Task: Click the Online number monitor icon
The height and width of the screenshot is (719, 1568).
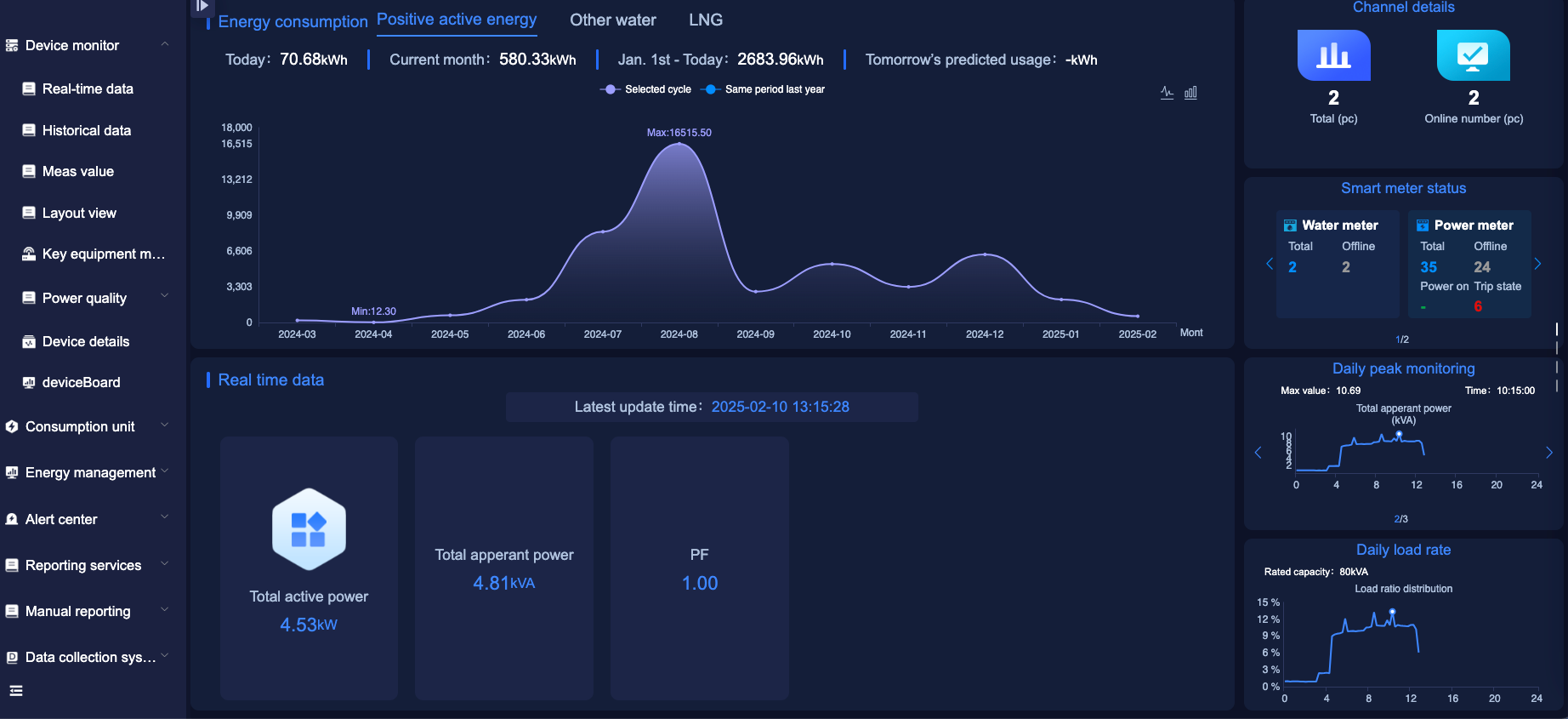Action: click(1473, 55)
